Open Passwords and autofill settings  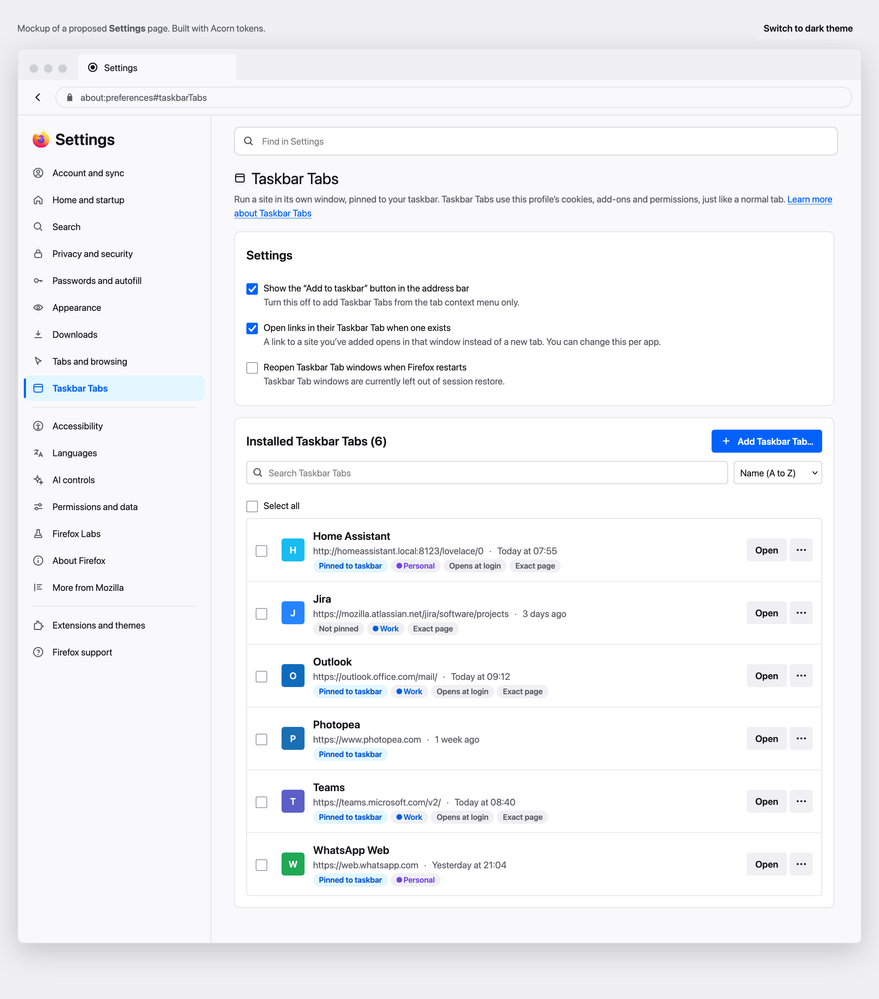coord(115,281)
